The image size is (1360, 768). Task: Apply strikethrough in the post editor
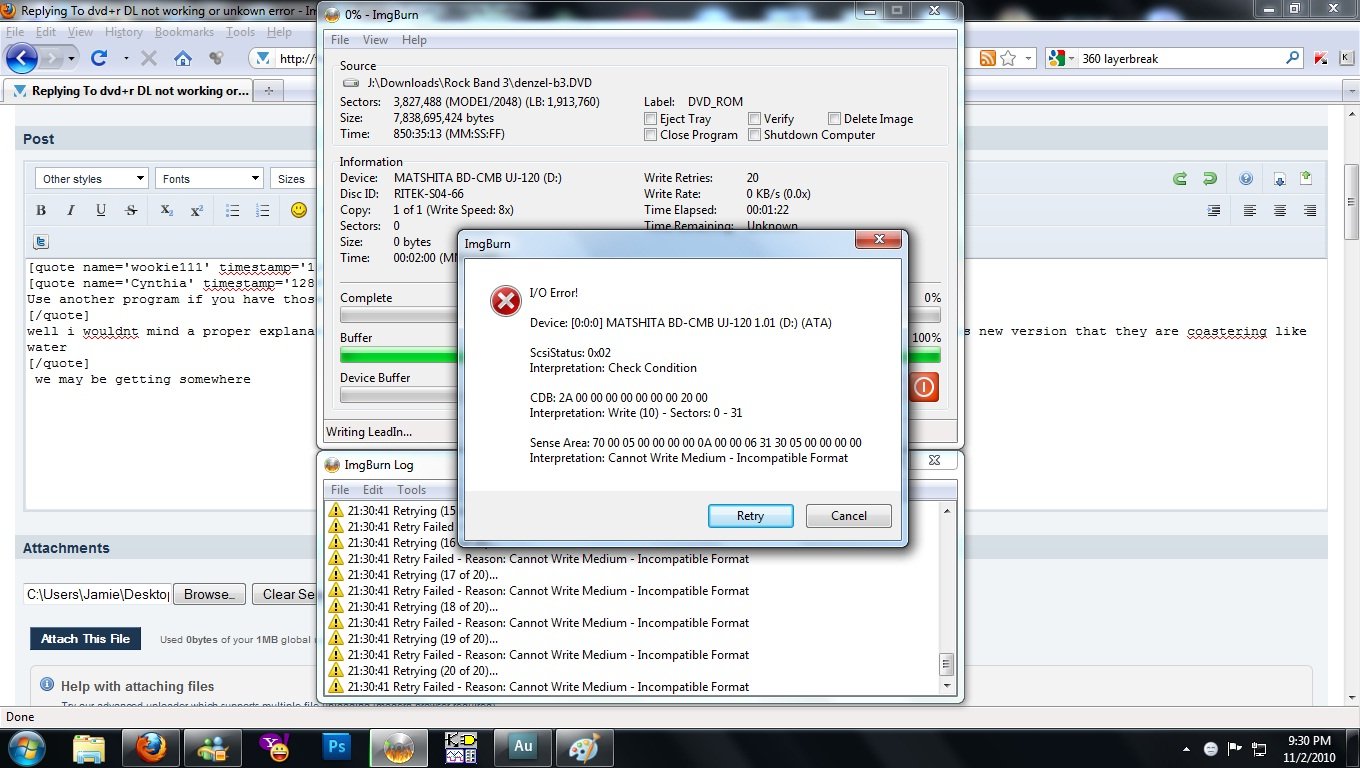point(131,210)
